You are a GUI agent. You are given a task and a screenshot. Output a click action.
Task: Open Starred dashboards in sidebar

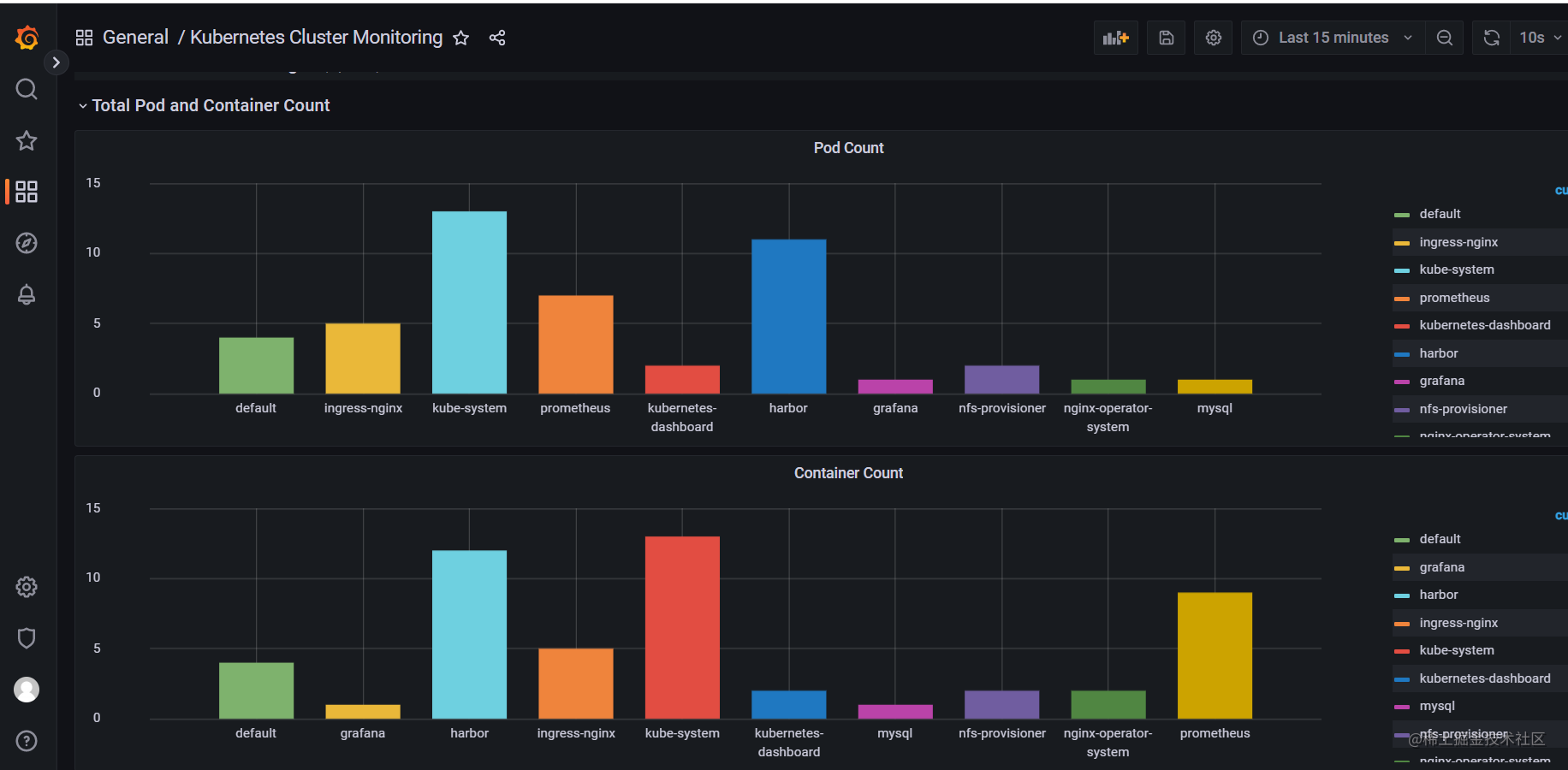(27, 140)
